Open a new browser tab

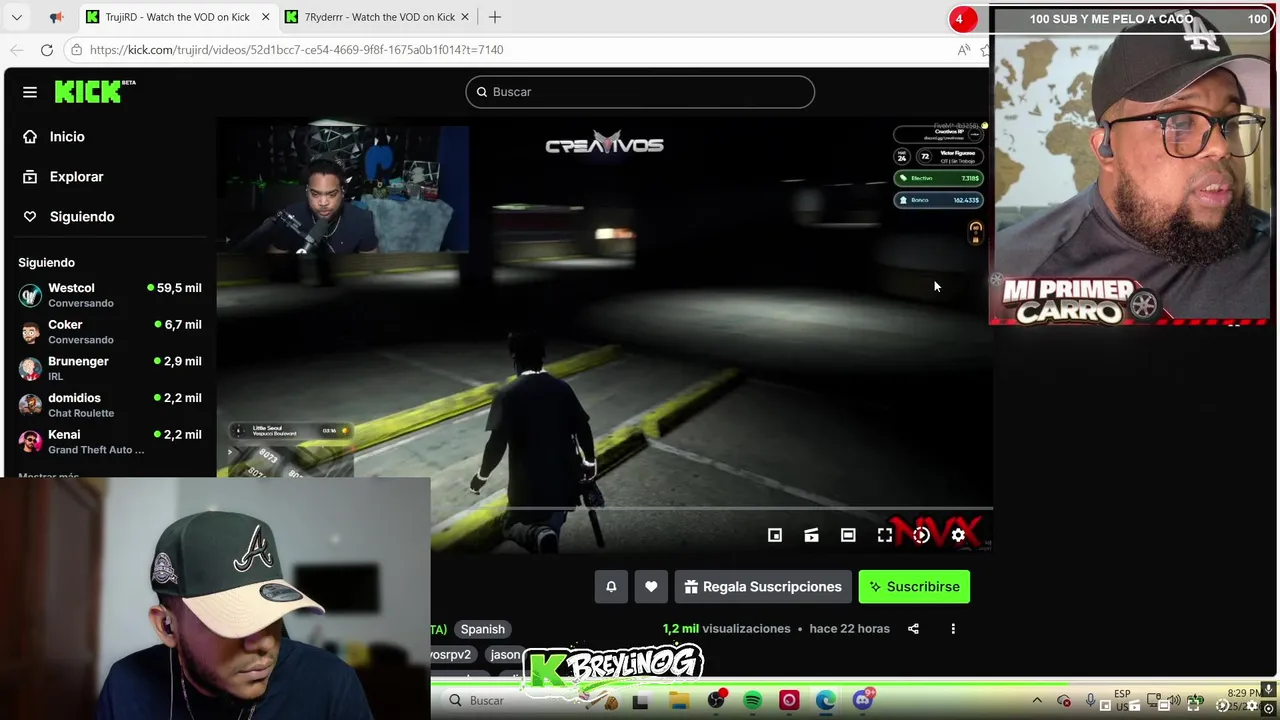click(x=495, y=17)
